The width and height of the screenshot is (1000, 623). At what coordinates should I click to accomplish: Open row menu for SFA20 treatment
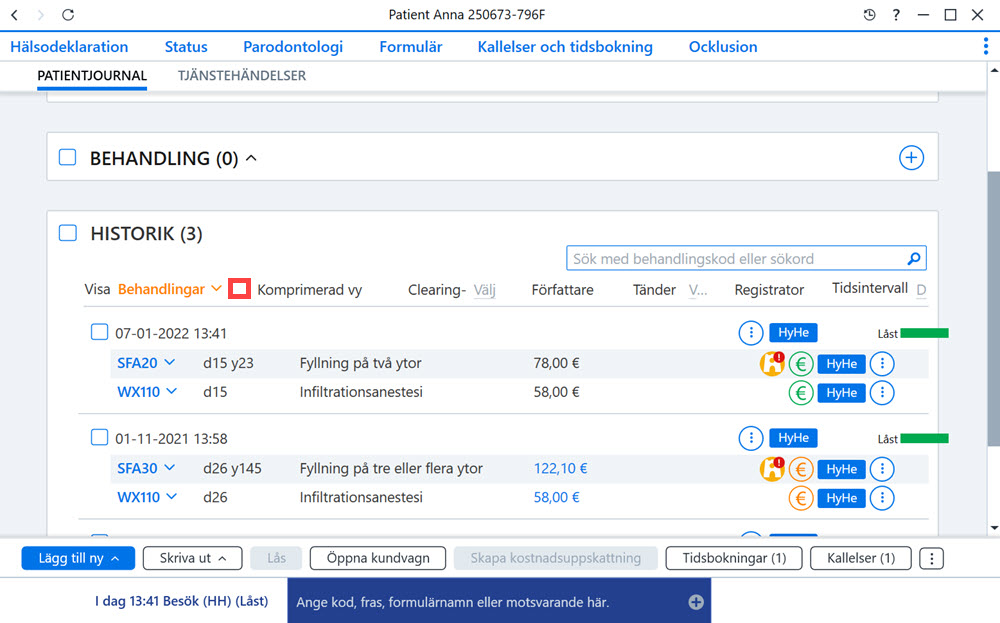pos(882,363)
